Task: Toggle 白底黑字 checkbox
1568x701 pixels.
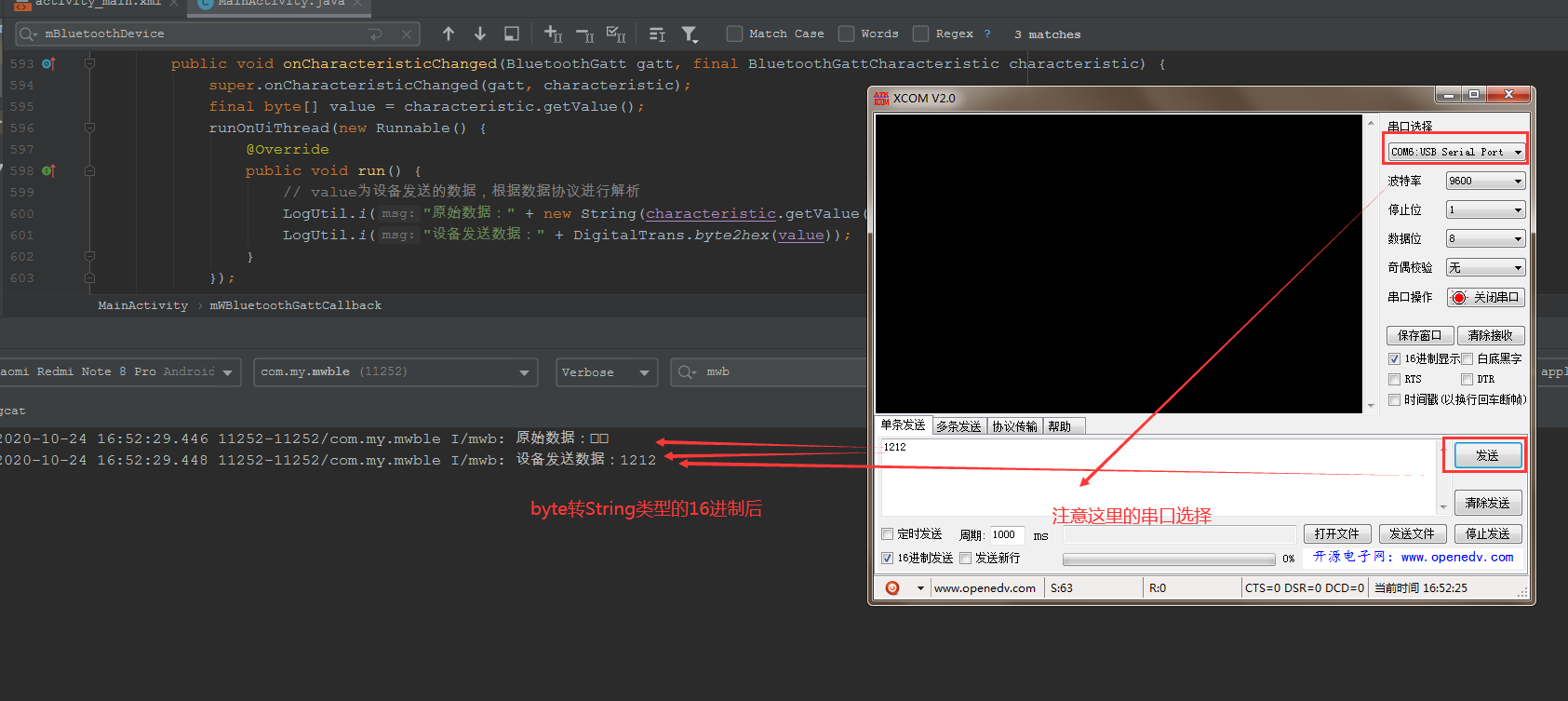Action: tap(1467, 358)
